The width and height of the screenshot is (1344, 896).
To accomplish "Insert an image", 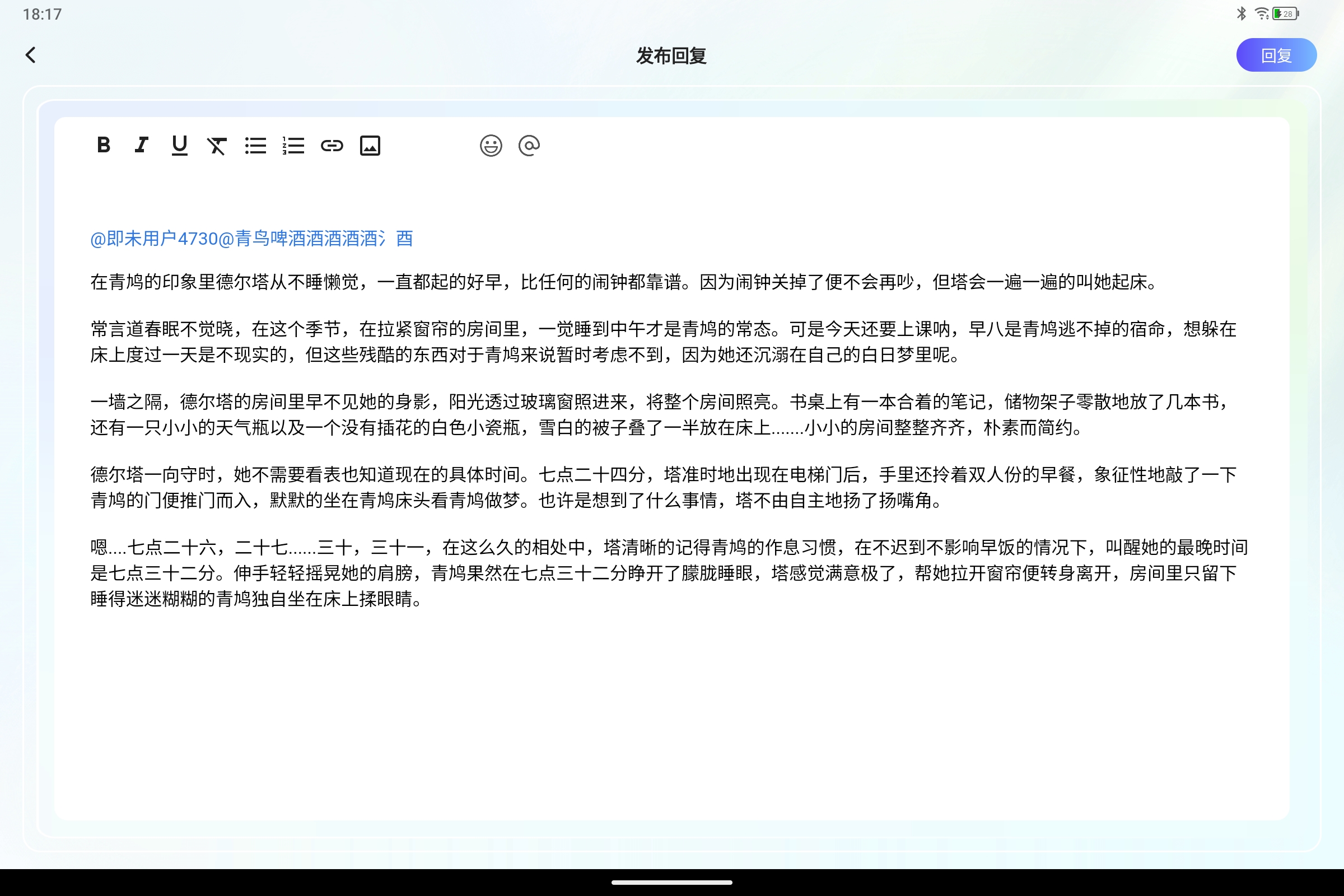I will [370, 146].
